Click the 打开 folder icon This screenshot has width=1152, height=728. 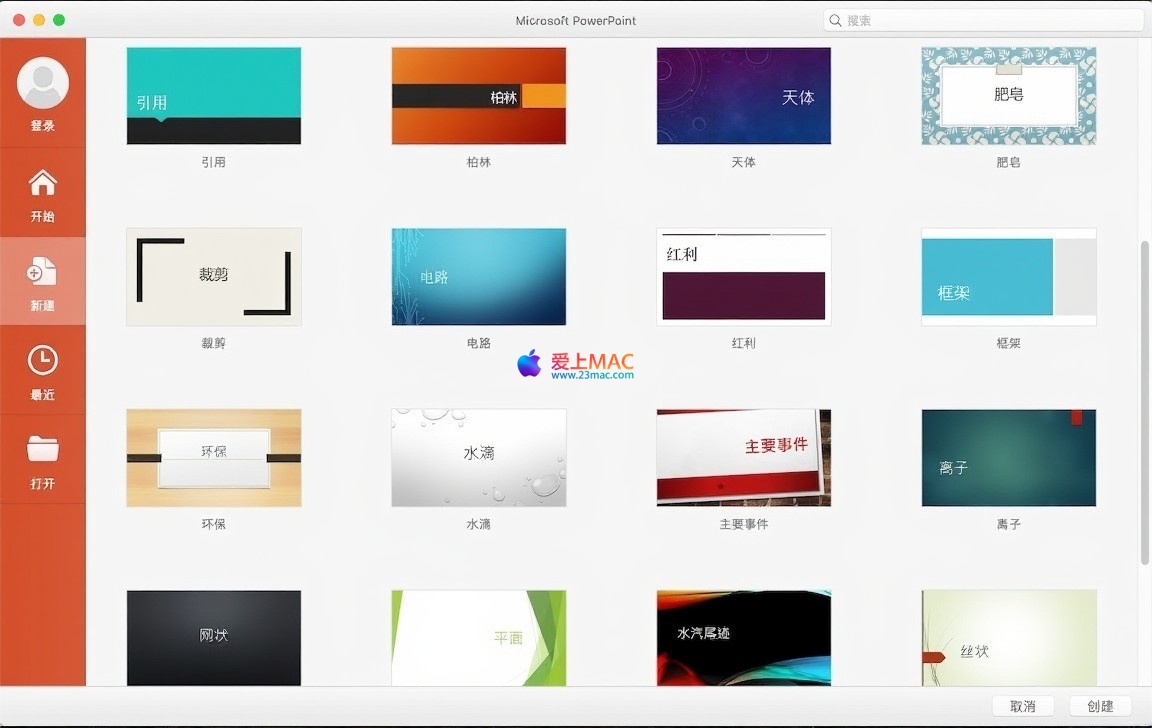pos(43,450)
